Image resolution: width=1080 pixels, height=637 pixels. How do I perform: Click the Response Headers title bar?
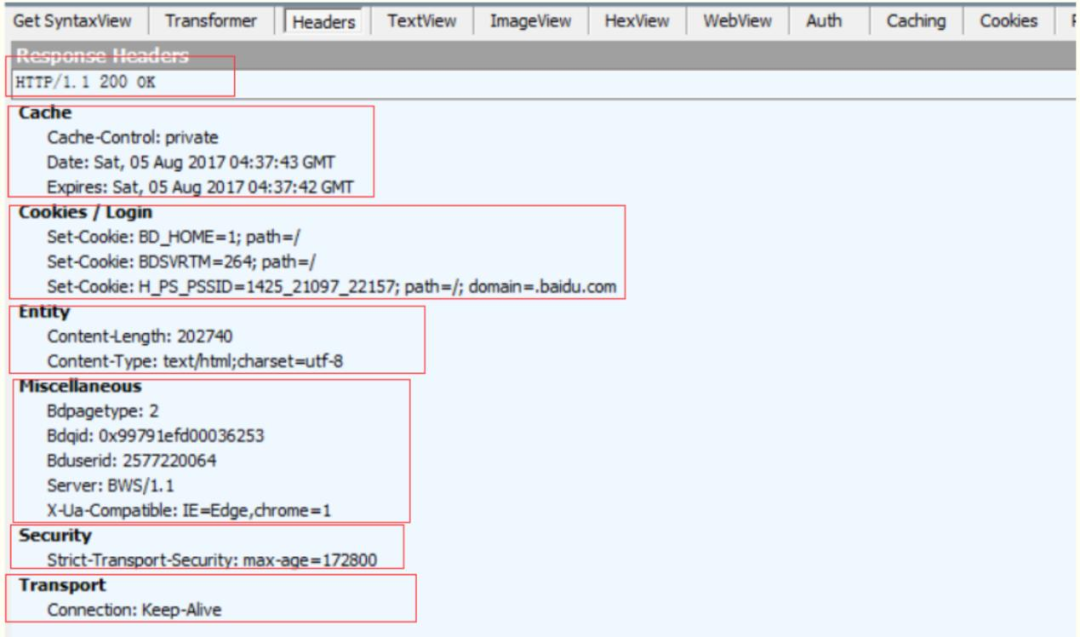pos(543,55)
